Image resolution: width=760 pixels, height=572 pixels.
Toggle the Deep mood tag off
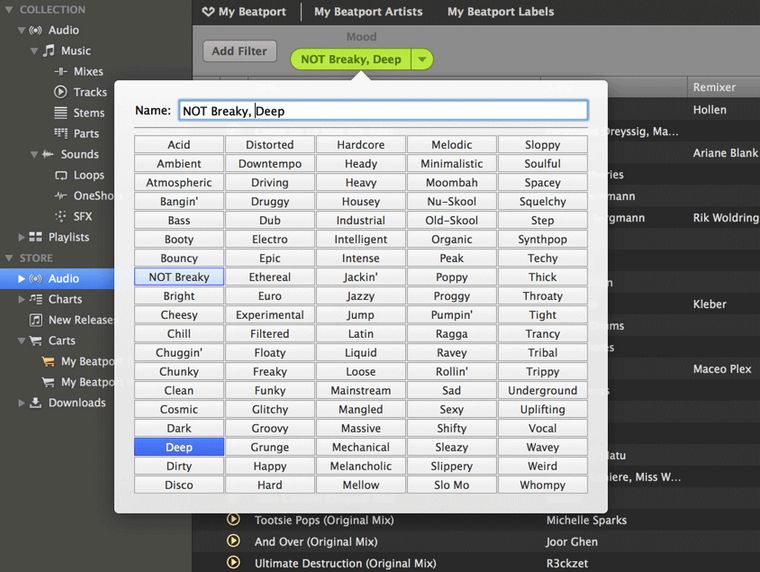point(179,447)
